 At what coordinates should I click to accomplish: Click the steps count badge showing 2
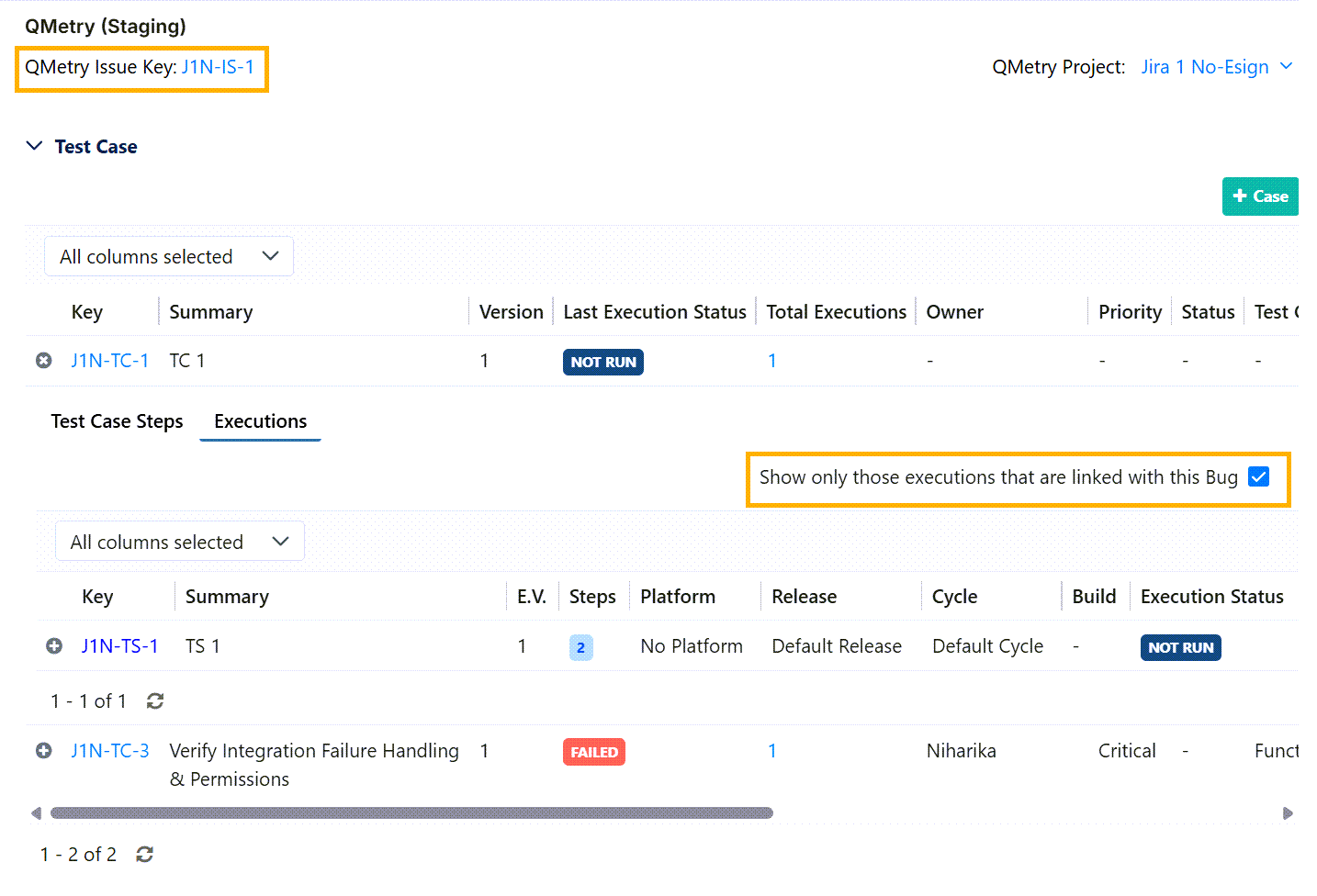point(580,647)
